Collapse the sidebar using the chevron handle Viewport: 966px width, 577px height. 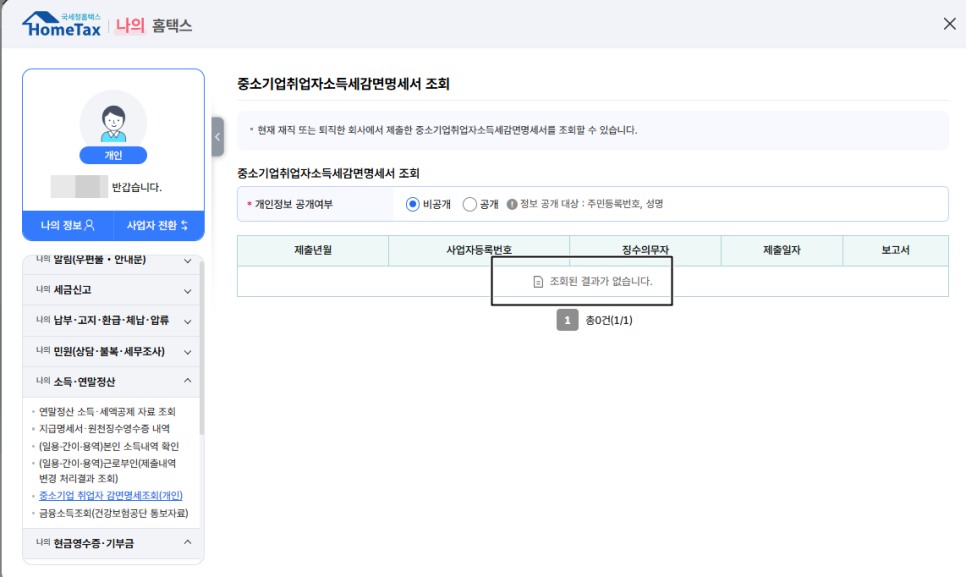coord(217,137)
